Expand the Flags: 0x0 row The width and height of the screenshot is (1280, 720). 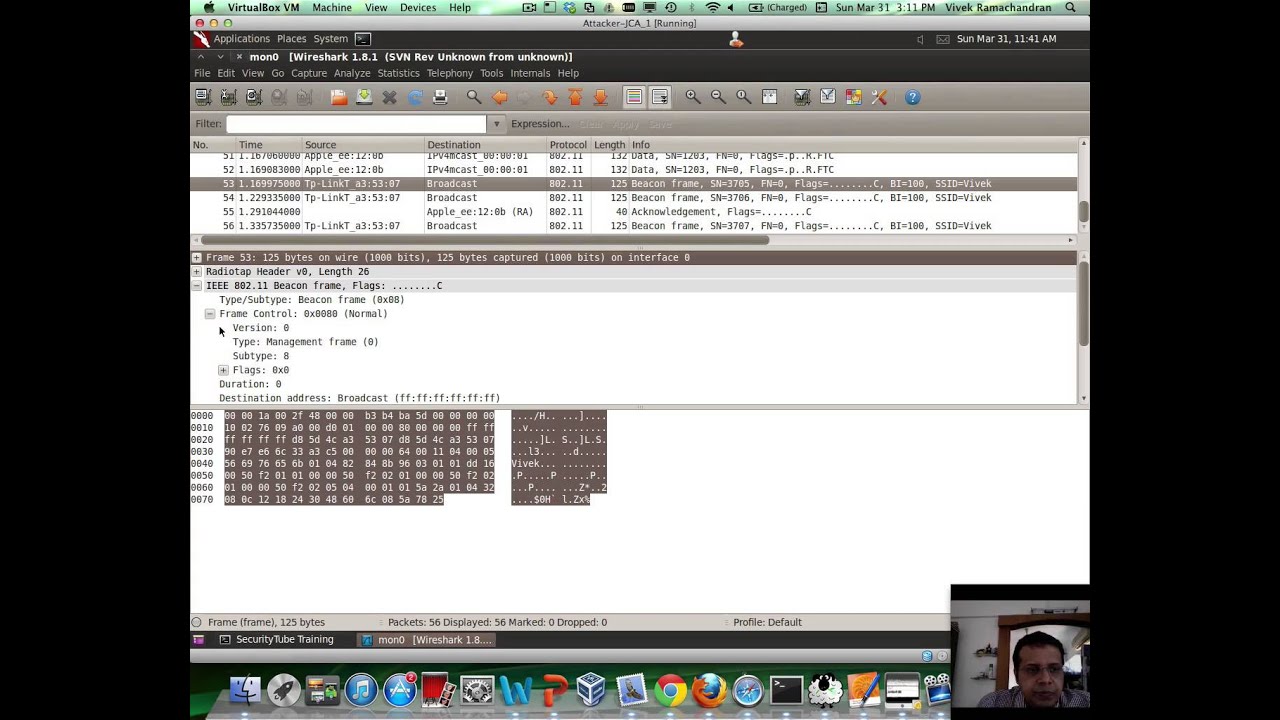[223, 370]
